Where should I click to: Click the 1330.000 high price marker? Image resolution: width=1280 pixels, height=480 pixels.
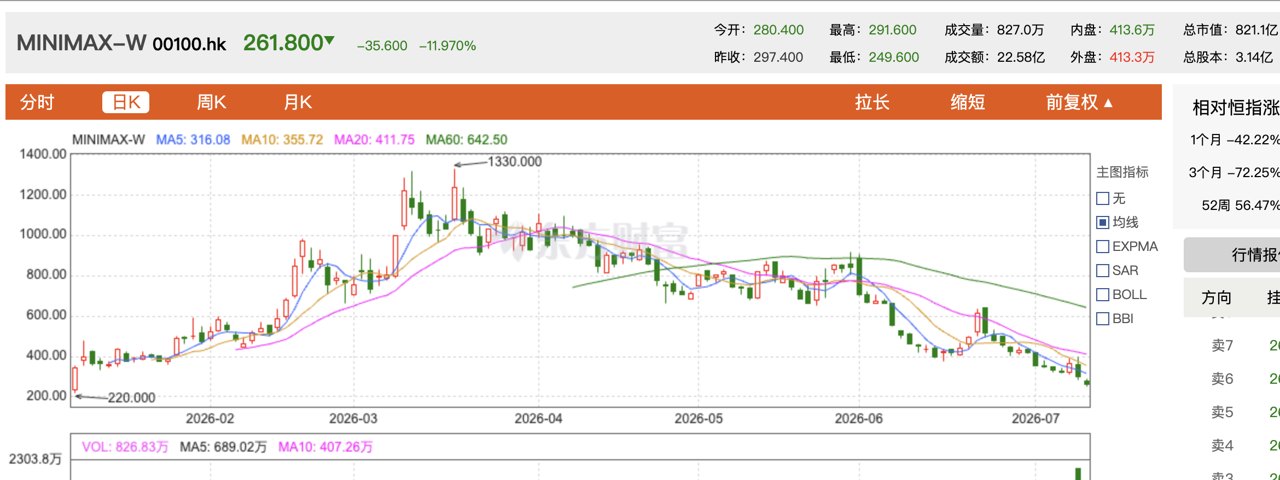[x=514, y=162]
